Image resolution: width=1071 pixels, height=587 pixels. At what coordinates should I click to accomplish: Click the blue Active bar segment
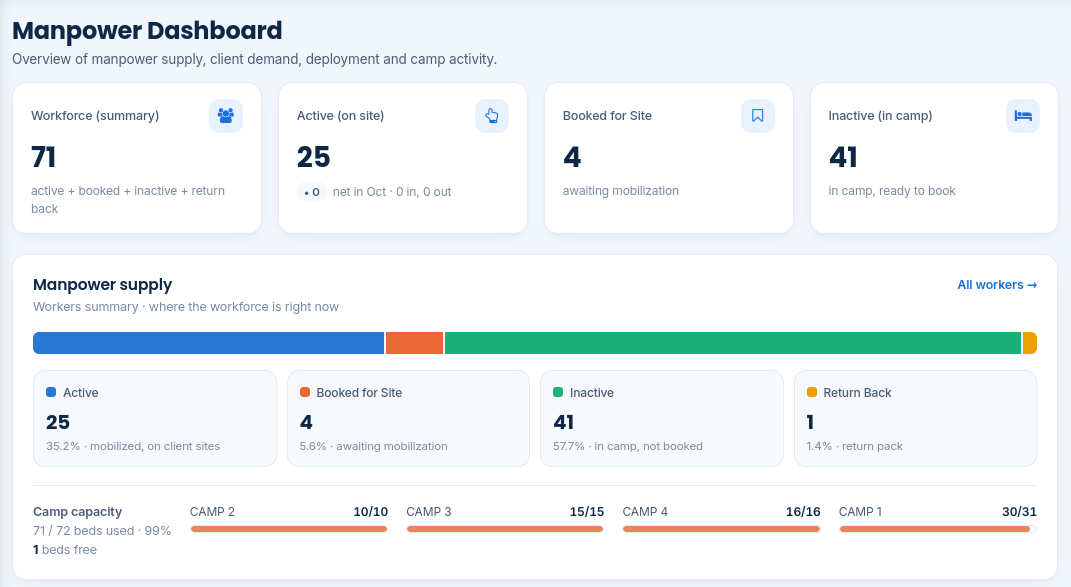[208, 343]
